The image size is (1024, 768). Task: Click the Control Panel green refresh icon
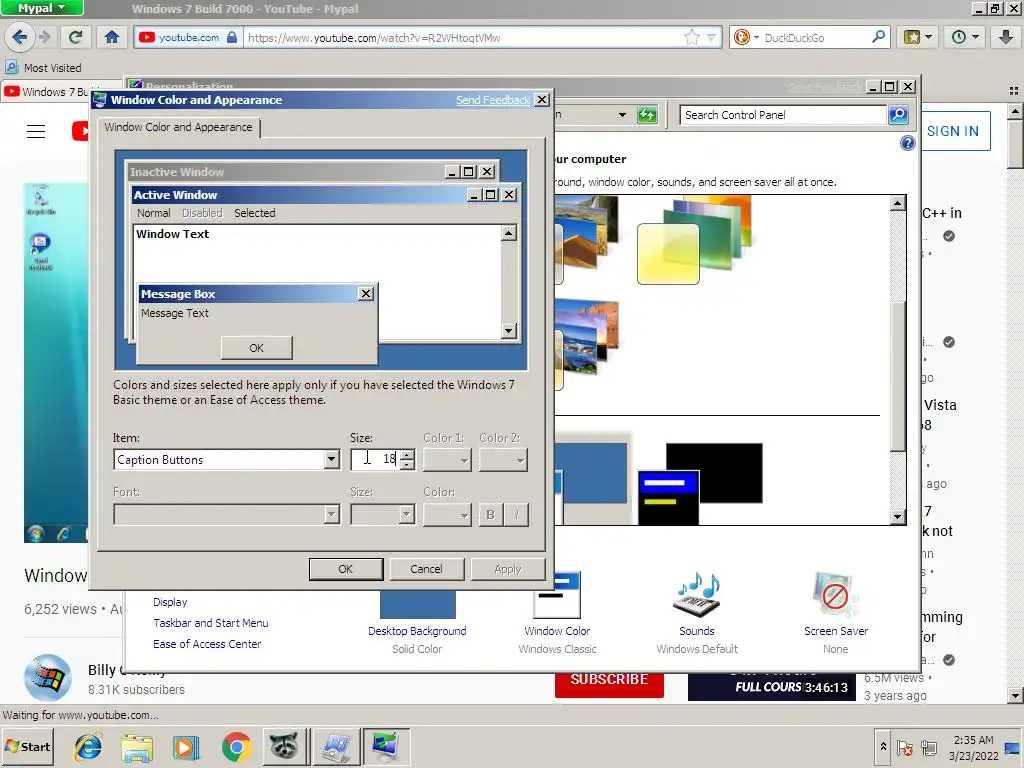(x=647, y=115)
